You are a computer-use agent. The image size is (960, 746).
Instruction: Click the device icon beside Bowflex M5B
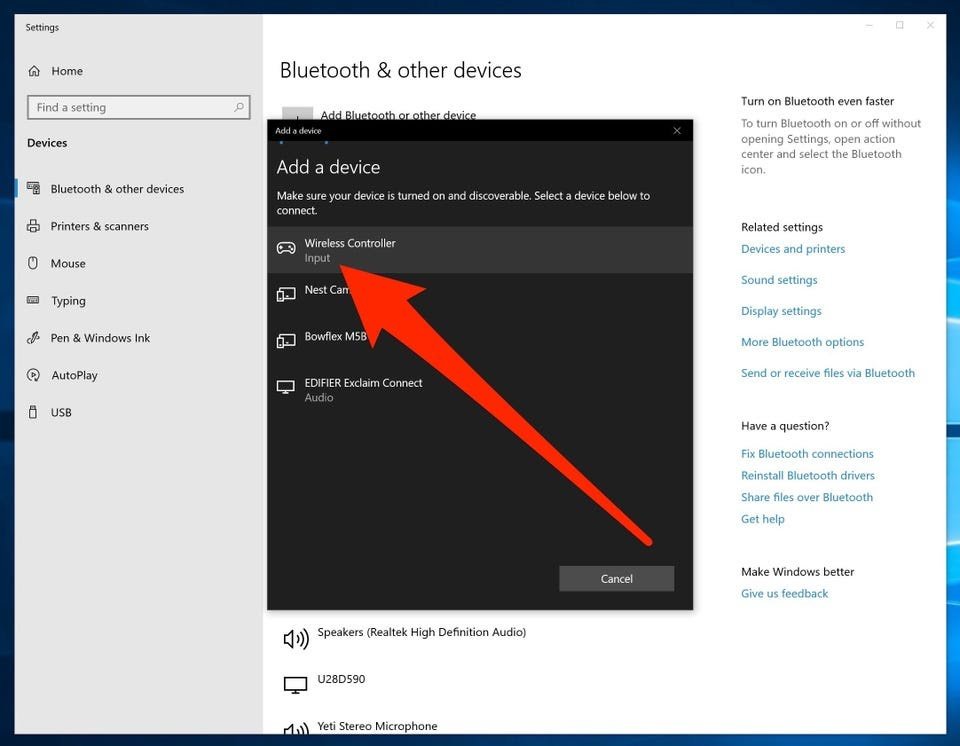[286, 341]
